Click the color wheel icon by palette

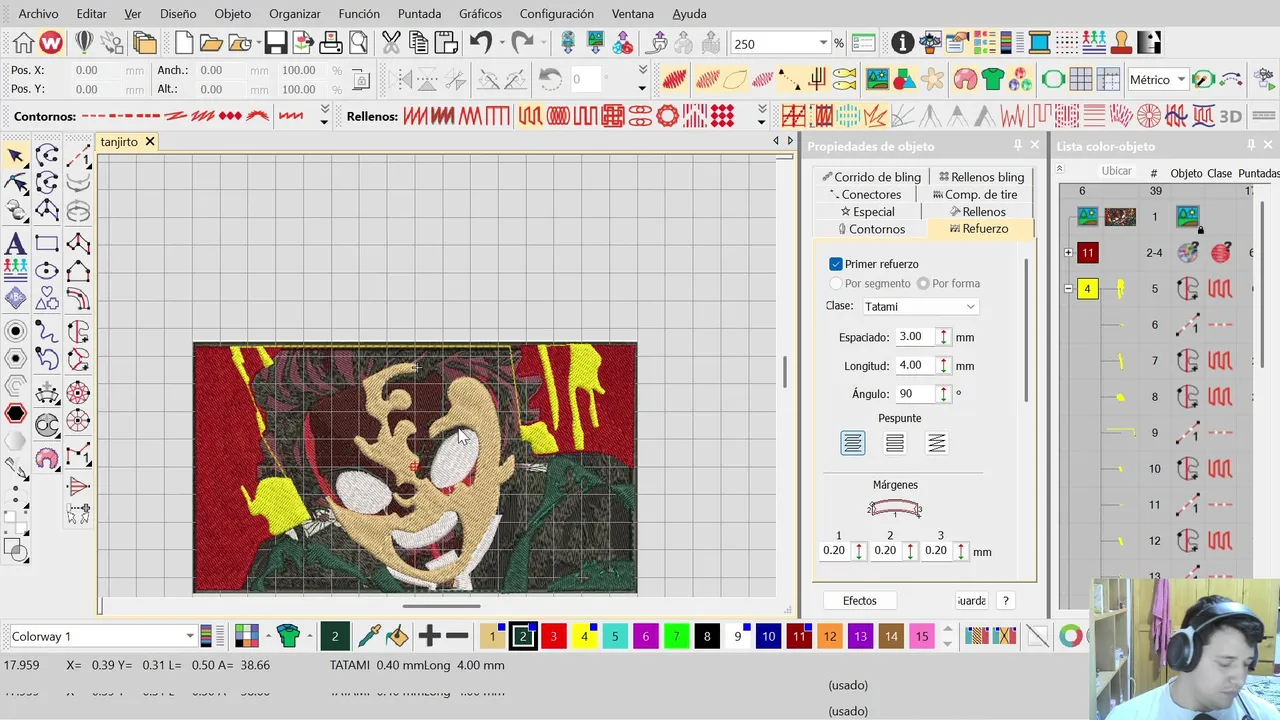coord(1070,636)
